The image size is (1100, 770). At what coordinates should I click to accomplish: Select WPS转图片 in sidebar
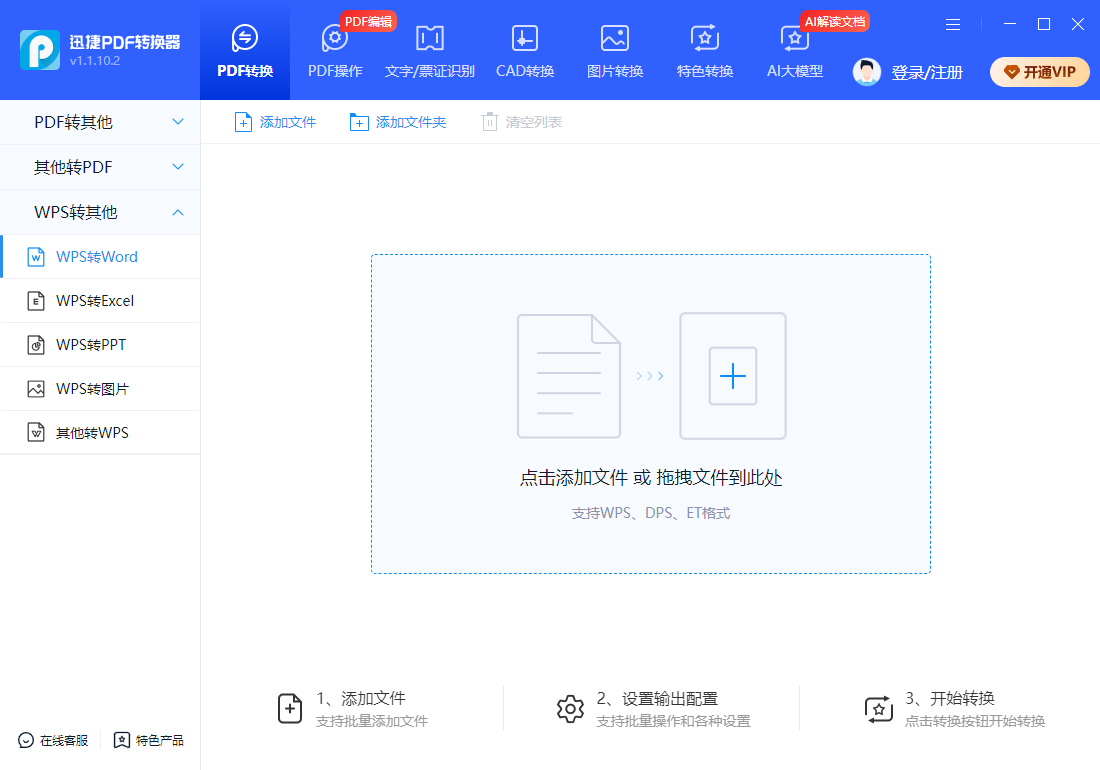(x=100, y=389)
